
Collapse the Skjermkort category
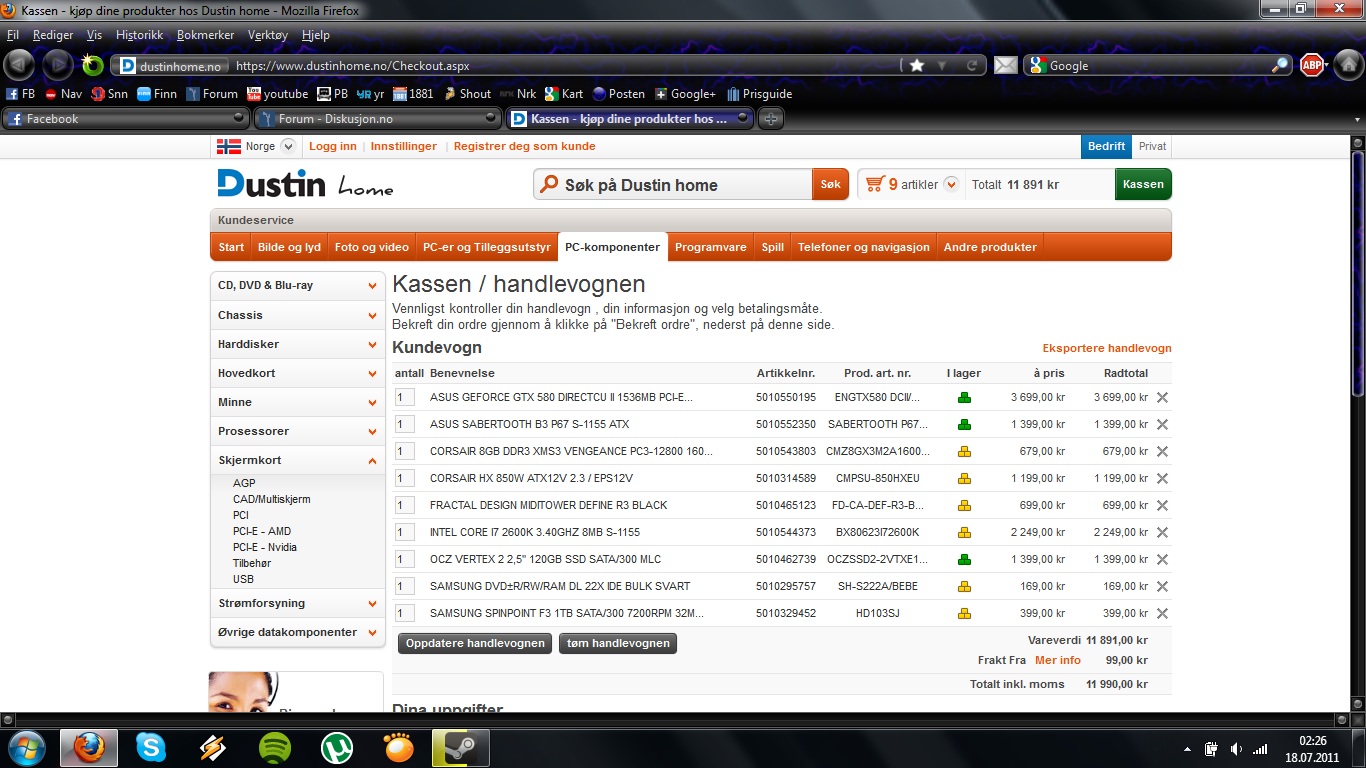click(297, 460)
